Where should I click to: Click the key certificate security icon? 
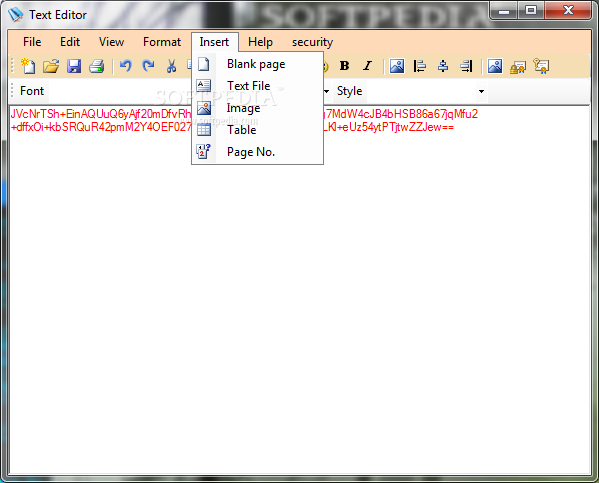click(x=541, y=66)
